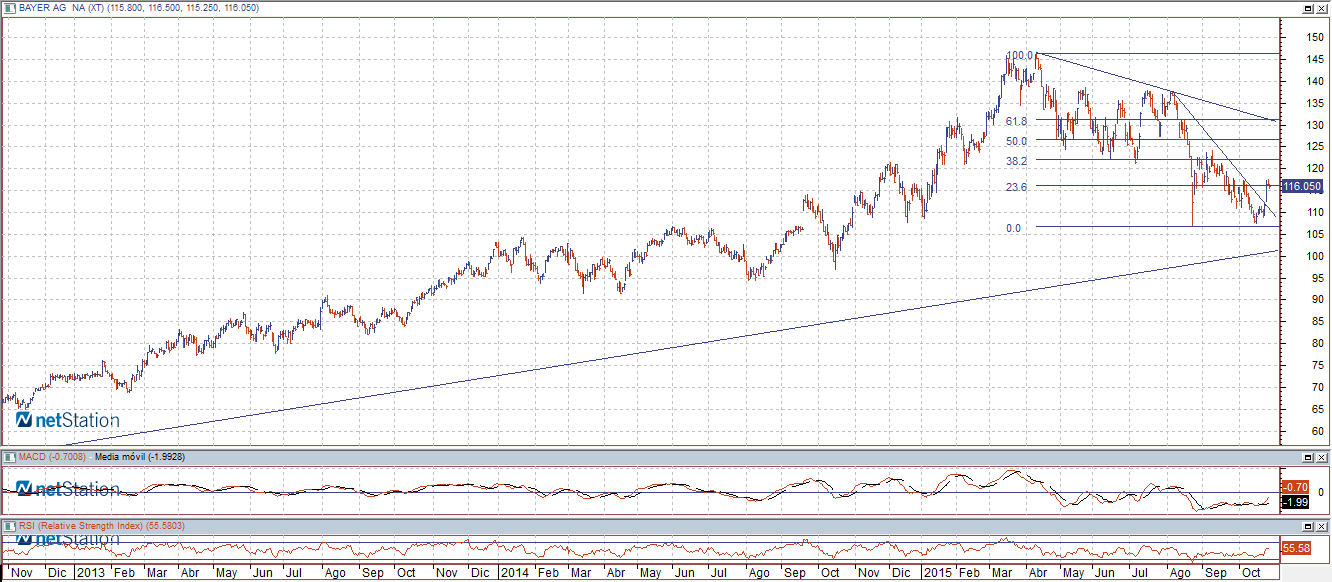
Task: Click the Media móvil (-1.9928) label
Action: click(x=140, y=457)
